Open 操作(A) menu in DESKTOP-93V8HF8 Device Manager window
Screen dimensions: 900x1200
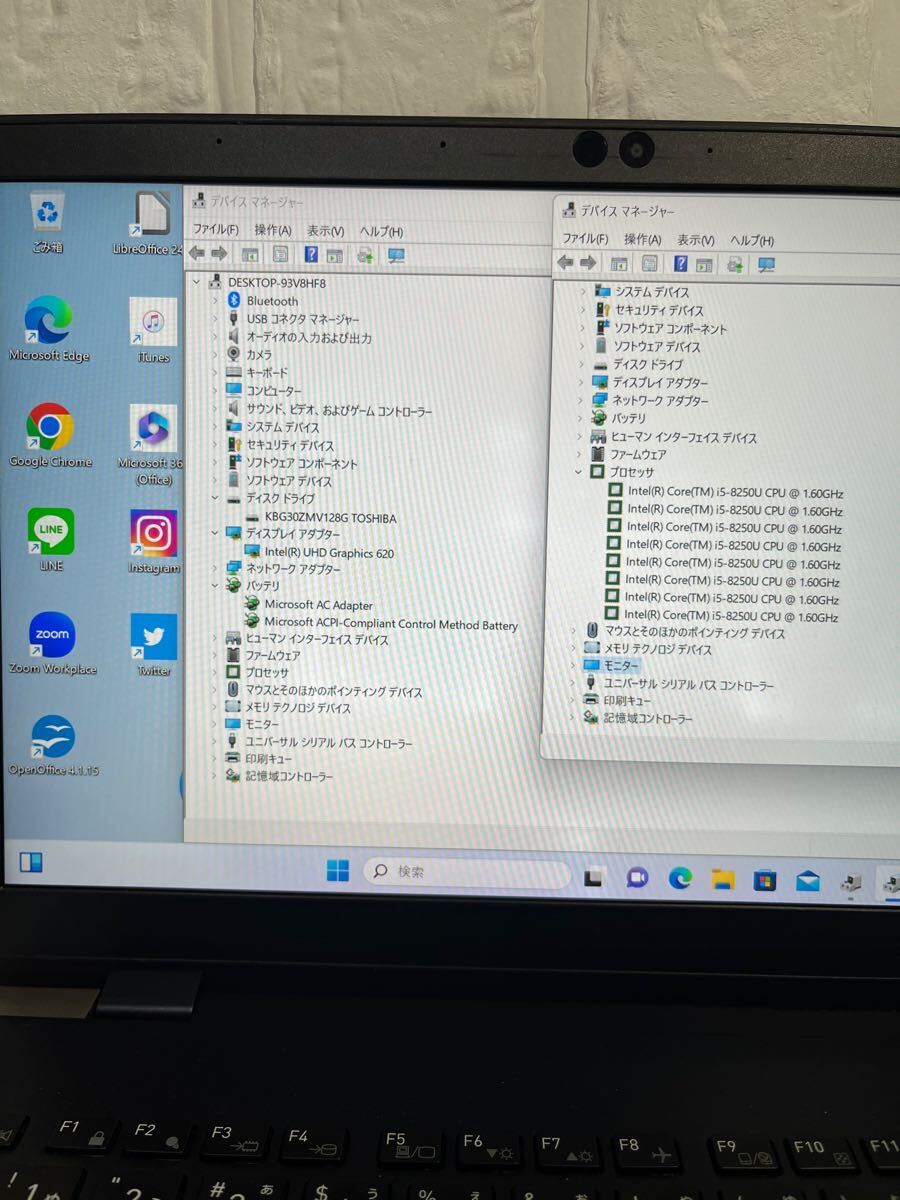pos(272,230)
